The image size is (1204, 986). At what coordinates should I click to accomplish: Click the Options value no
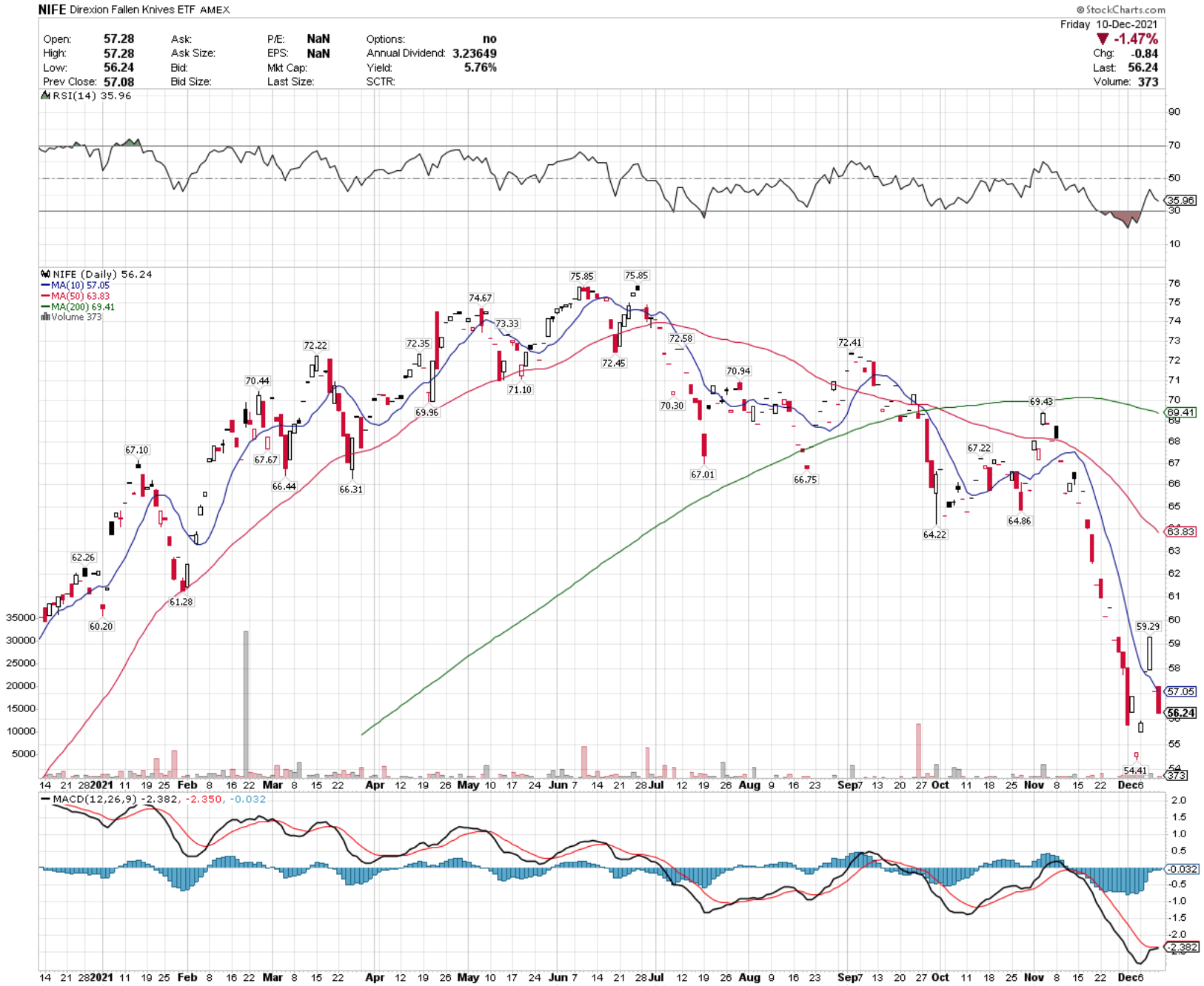point(489,39)
